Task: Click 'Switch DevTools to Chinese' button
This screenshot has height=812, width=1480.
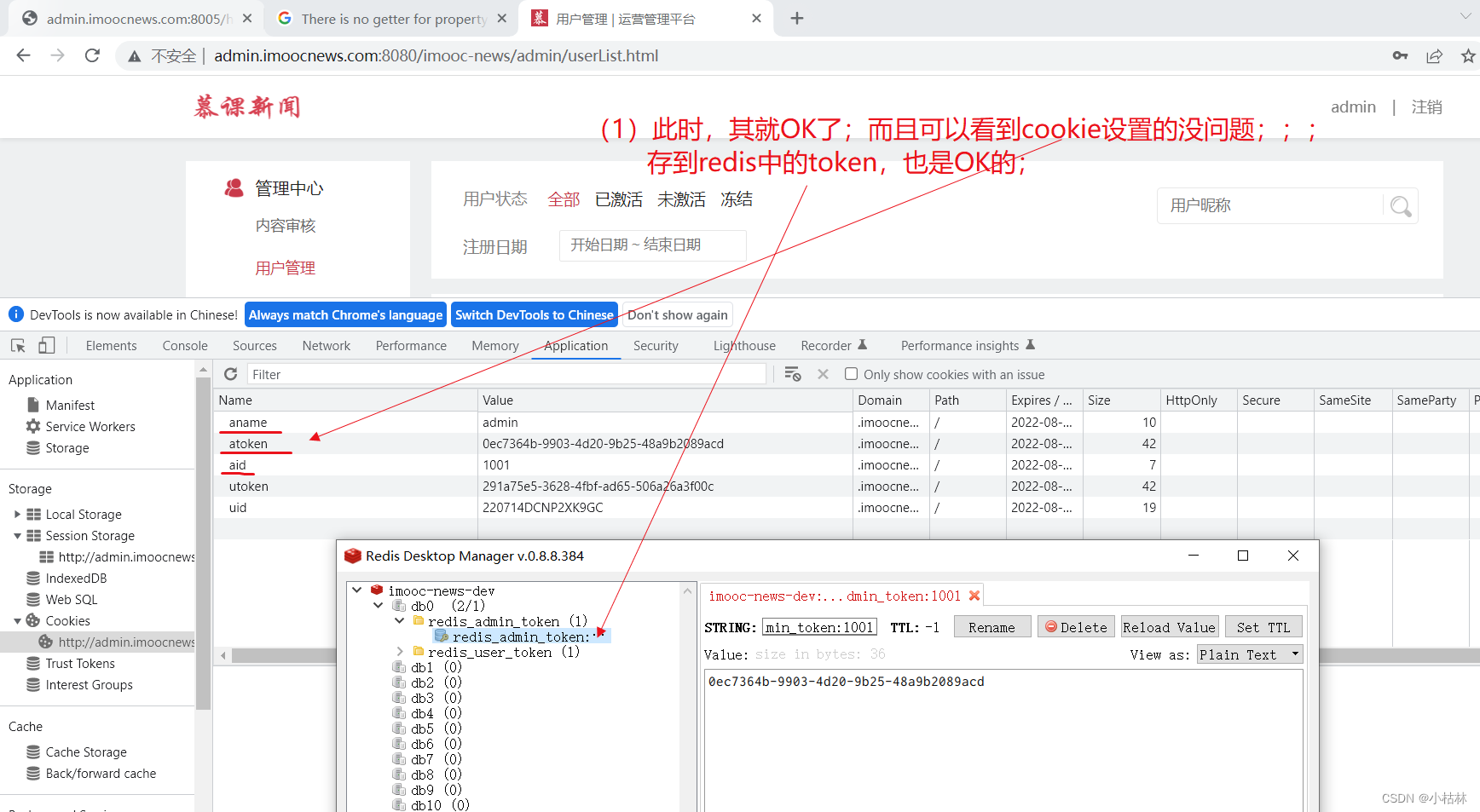Action: coord(535,315)
